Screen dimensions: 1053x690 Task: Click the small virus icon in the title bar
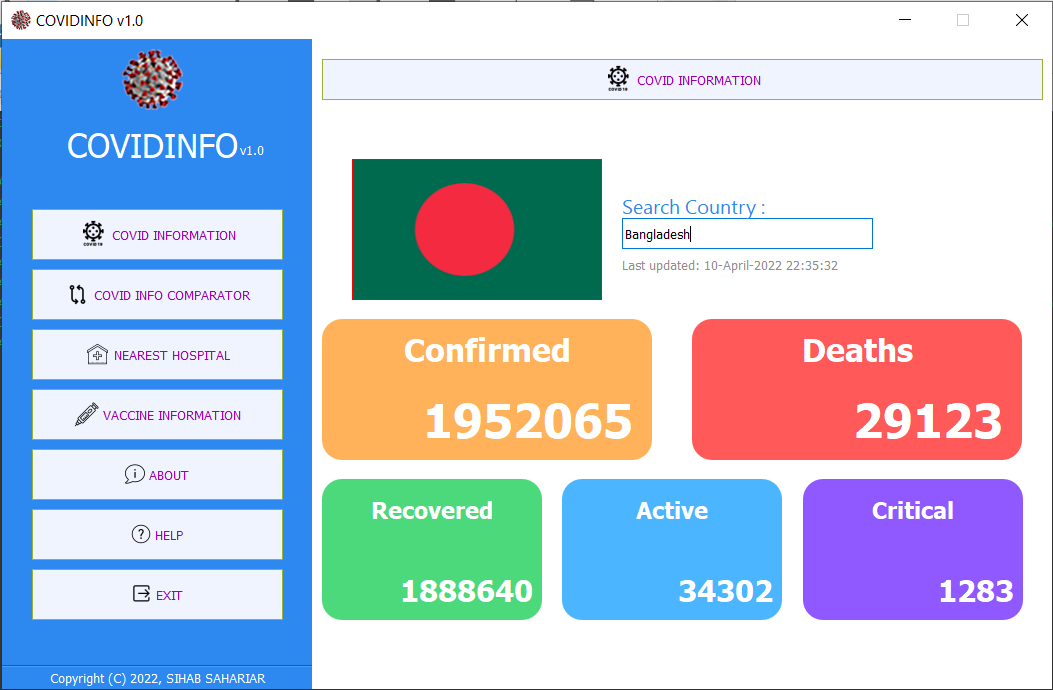pyautogui.click(x=21, y=20)
